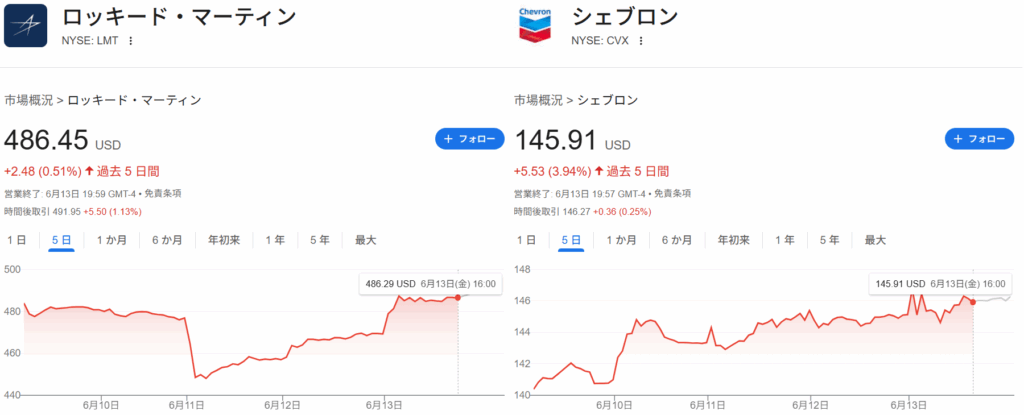
Task: Show 最大 range for the Chevron chart
Action: (x=875, y=240)
